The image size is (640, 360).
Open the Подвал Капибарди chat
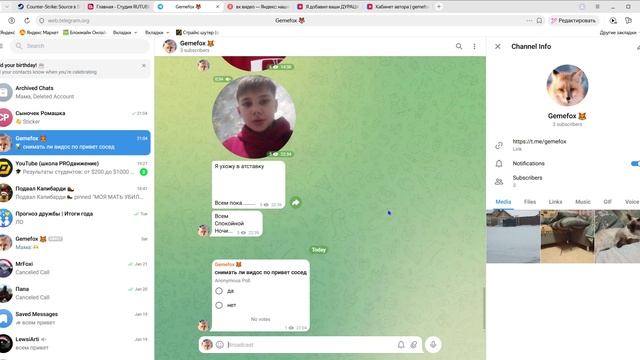[75, 193]
